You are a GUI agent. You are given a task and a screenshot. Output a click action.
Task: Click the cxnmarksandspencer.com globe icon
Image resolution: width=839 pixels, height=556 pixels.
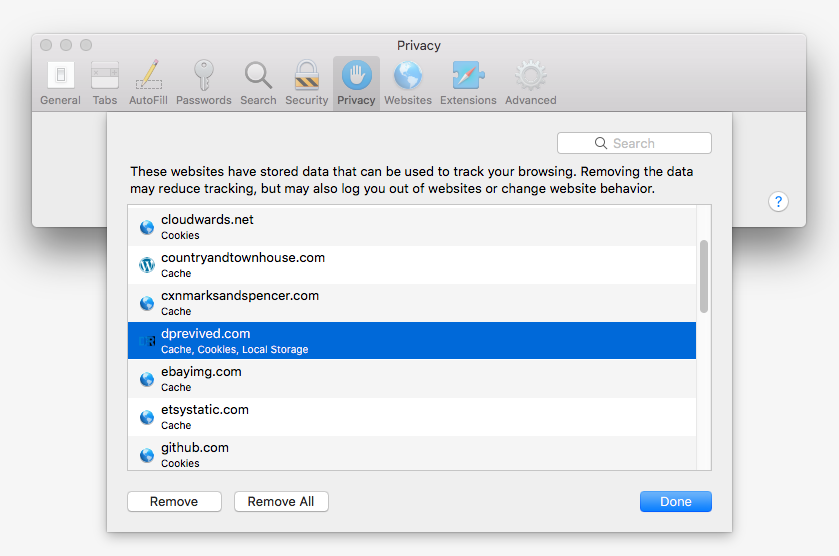click(147, 303)
